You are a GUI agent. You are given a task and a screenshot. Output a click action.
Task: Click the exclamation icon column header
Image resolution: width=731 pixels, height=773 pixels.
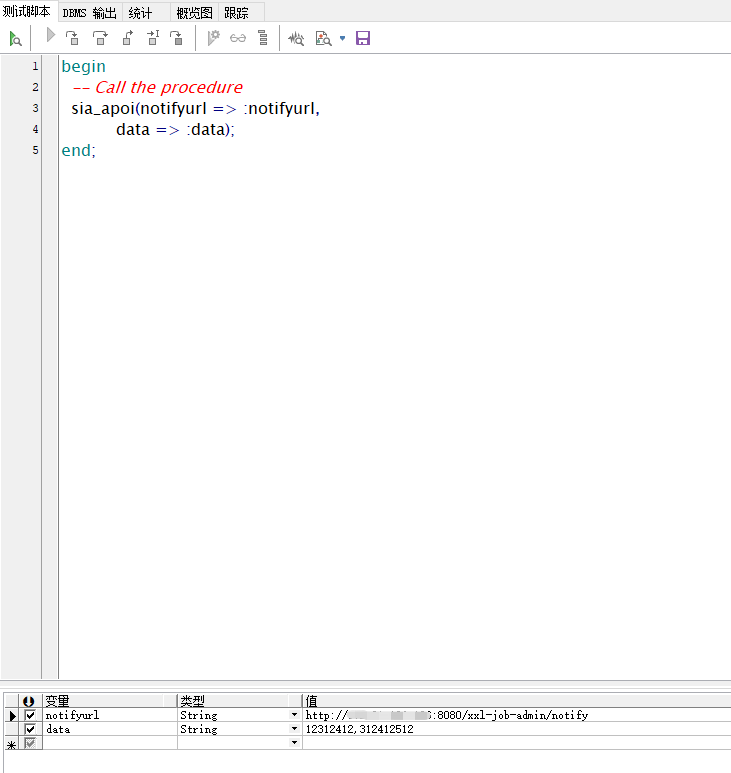(x=29, y=701)
